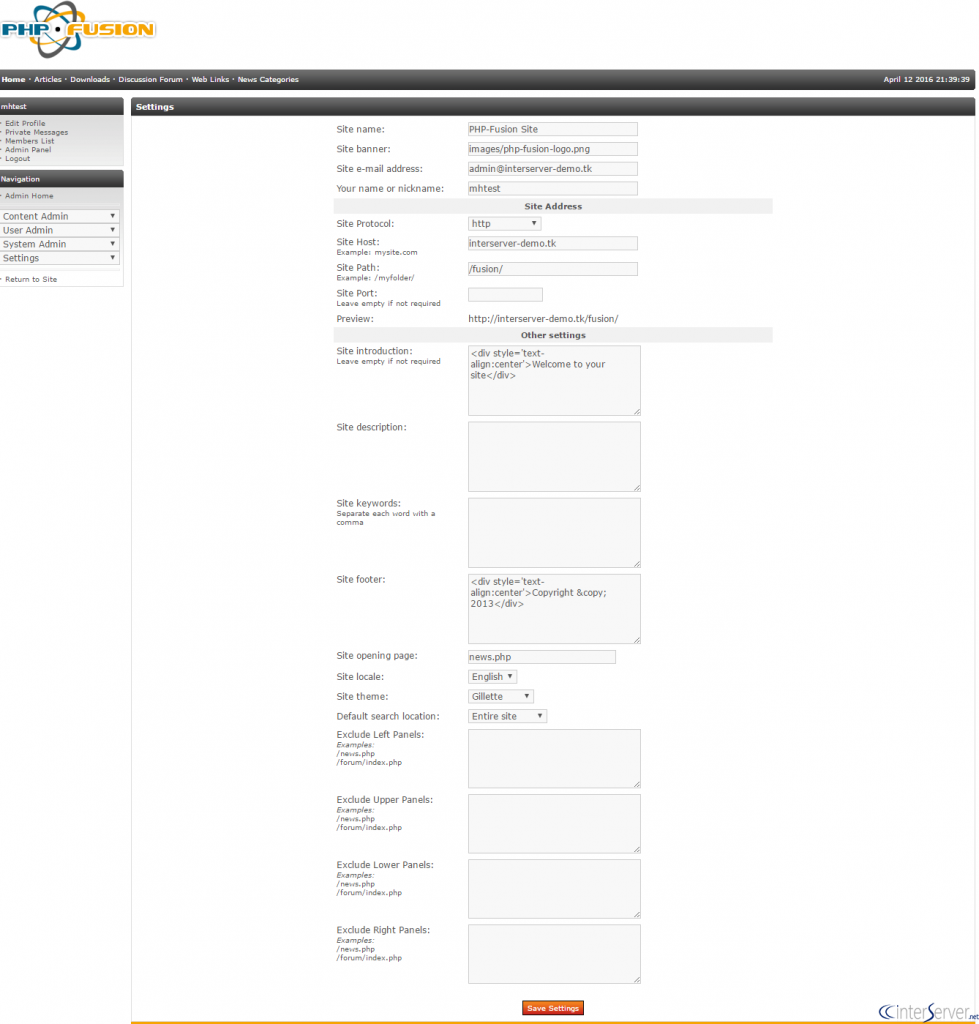The height and width of the screenshot is (1024, 979).
Task: Click the Site e-mail address field
Action: pos(553,168)
